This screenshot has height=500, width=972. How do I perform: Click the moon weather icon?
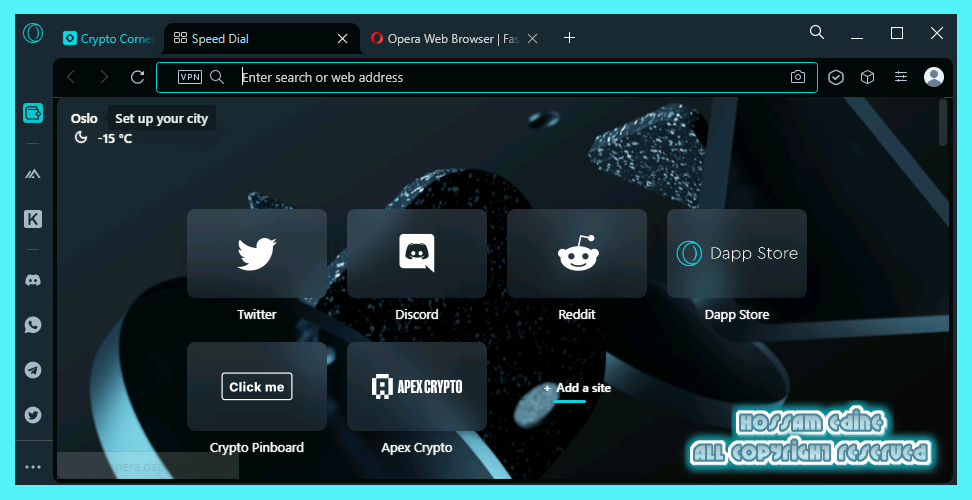81,138
